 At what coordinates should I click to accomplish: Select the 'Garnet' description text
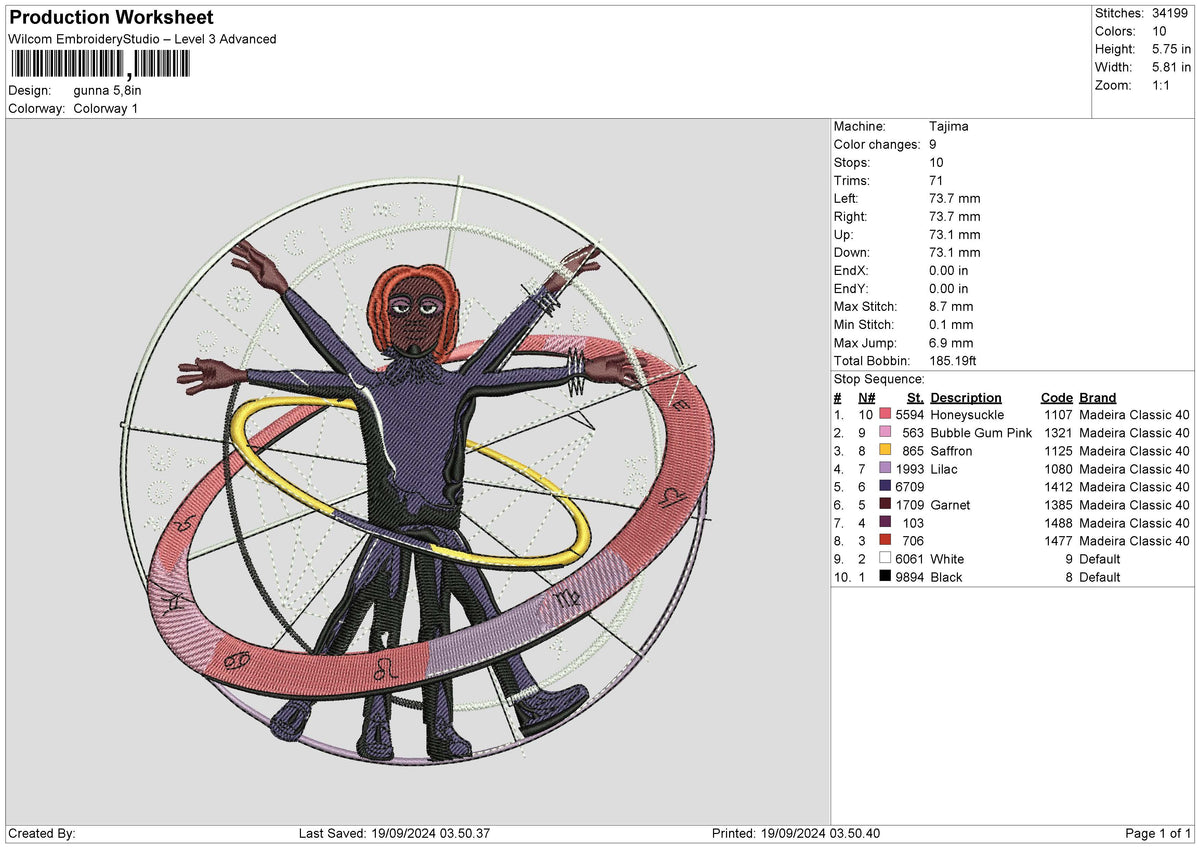[x=950, y=505]
